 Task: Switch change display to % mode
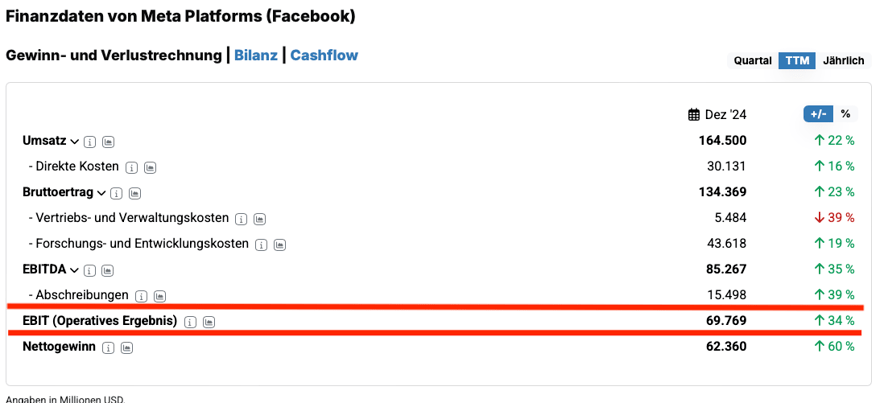(x=845, y=114)
